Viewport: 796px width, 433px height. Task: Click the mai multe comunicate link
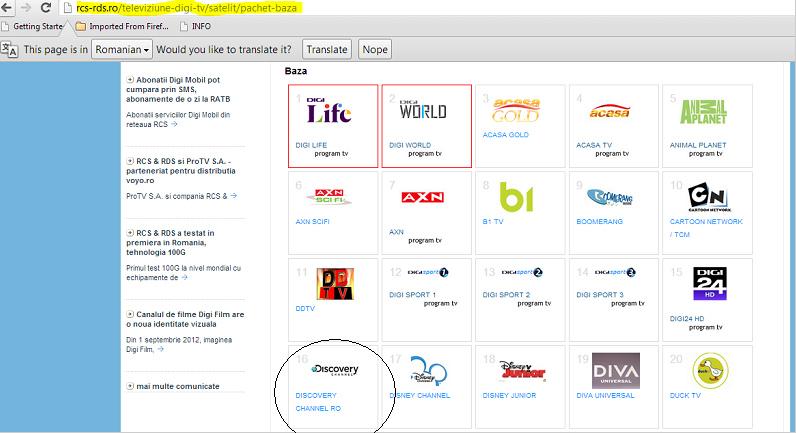tap(176, 386)
